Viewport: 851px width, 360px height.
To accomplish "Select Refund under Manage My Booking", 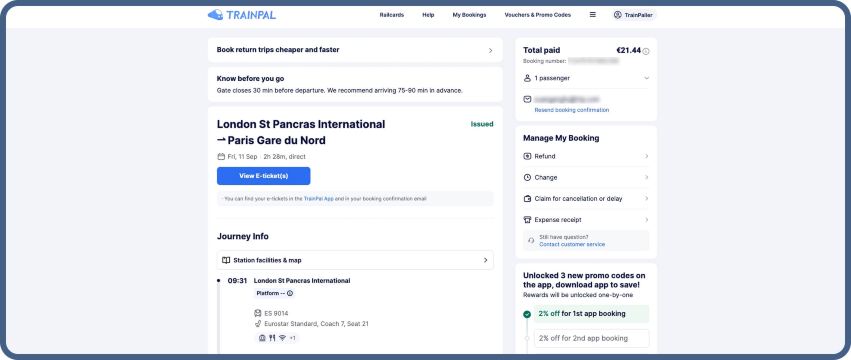I will click(x=586, y=156).
